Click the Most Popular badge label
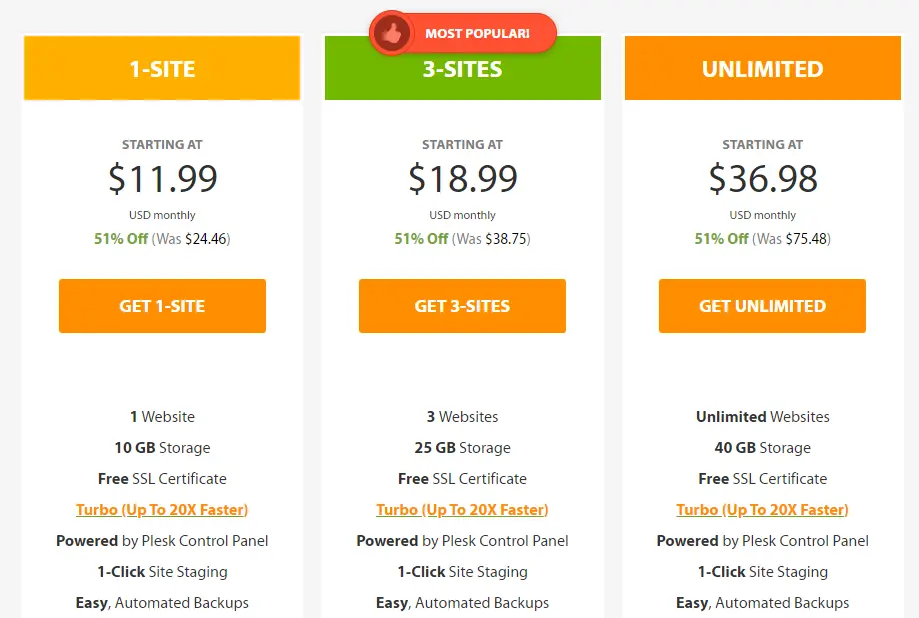Image resolution: width=919 pixels, height=618 pixels. click(x=477, y=33)
